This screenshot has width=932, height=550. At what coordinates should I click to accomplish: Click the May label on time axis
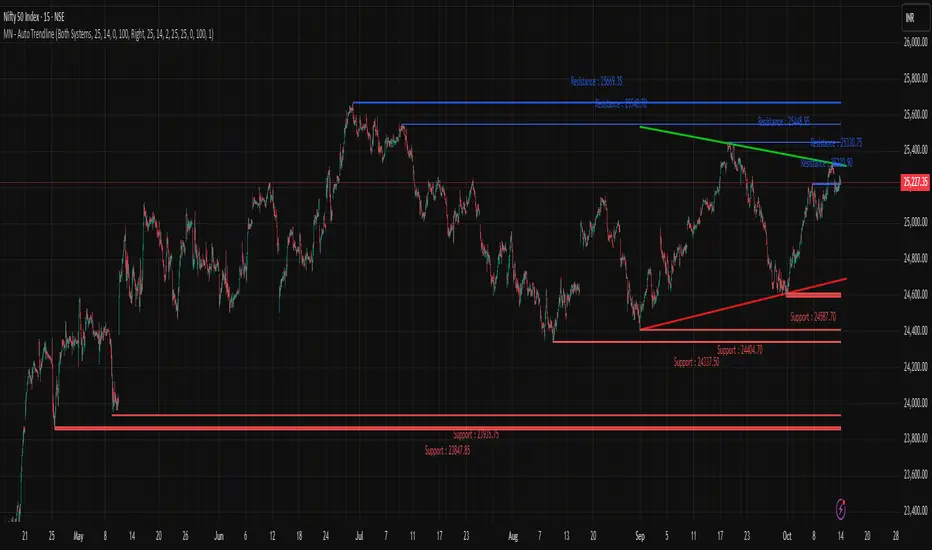pyautogui.click(x=78, y=536)
